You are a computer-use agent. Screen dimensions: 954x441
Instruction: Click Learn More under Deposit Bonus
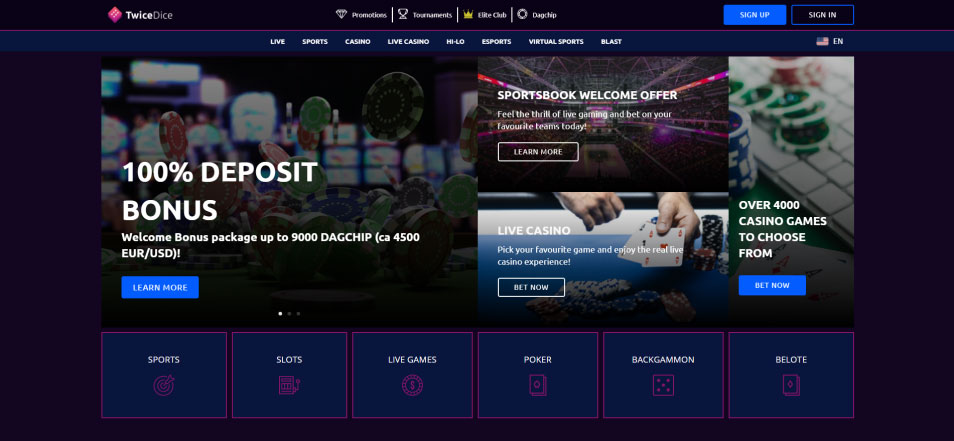point(160,287)
